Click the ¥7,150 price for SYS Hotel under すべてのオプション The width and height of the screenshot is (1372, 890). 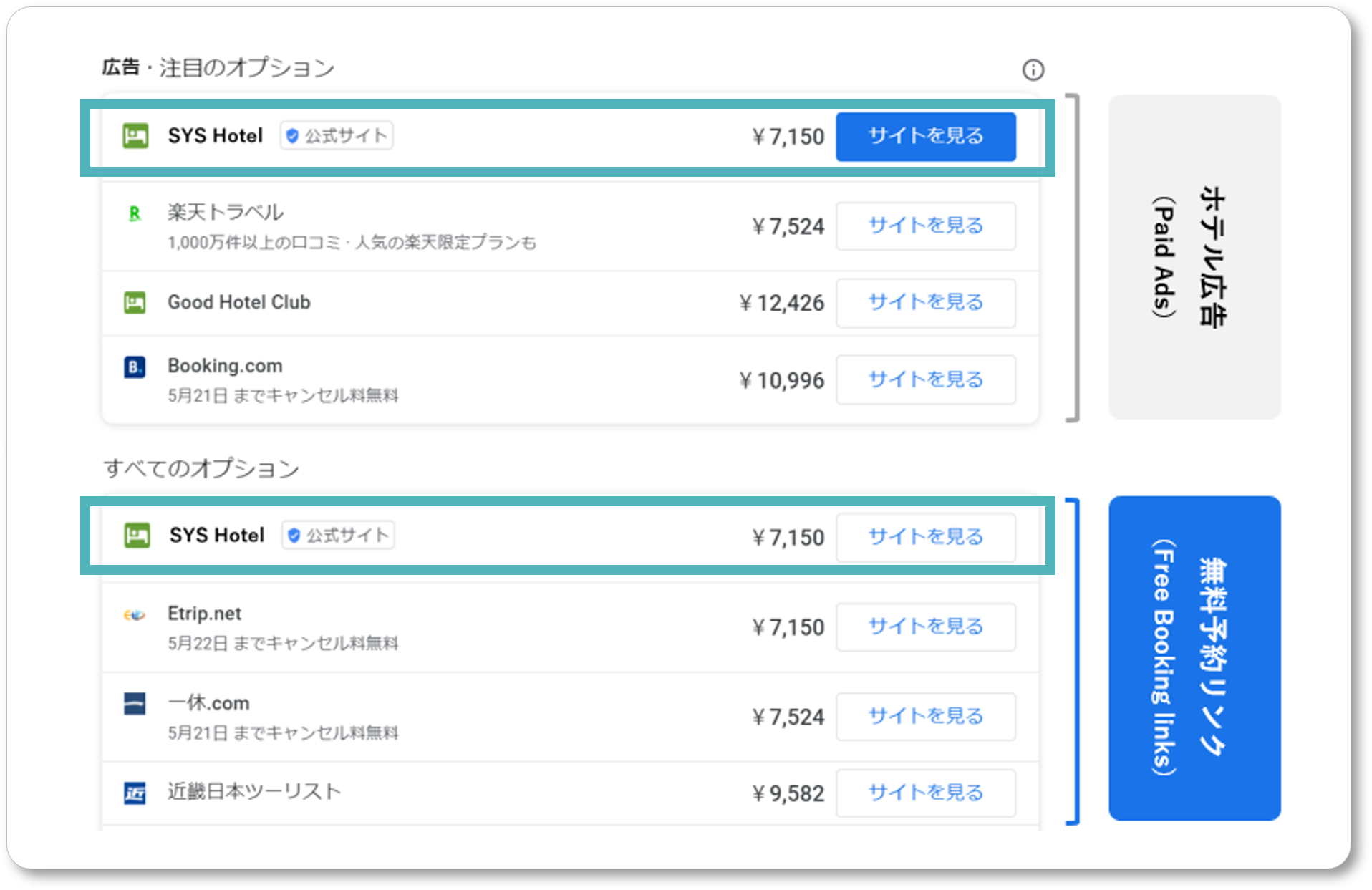tap(788, 538)
